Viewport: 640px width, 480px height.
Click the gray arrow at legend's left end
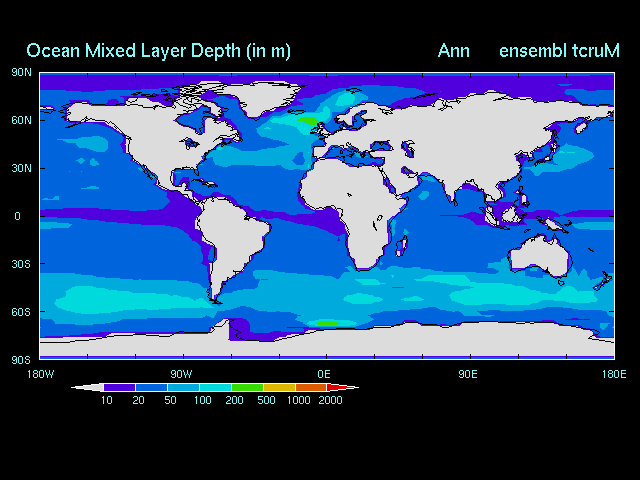point(86,387)
